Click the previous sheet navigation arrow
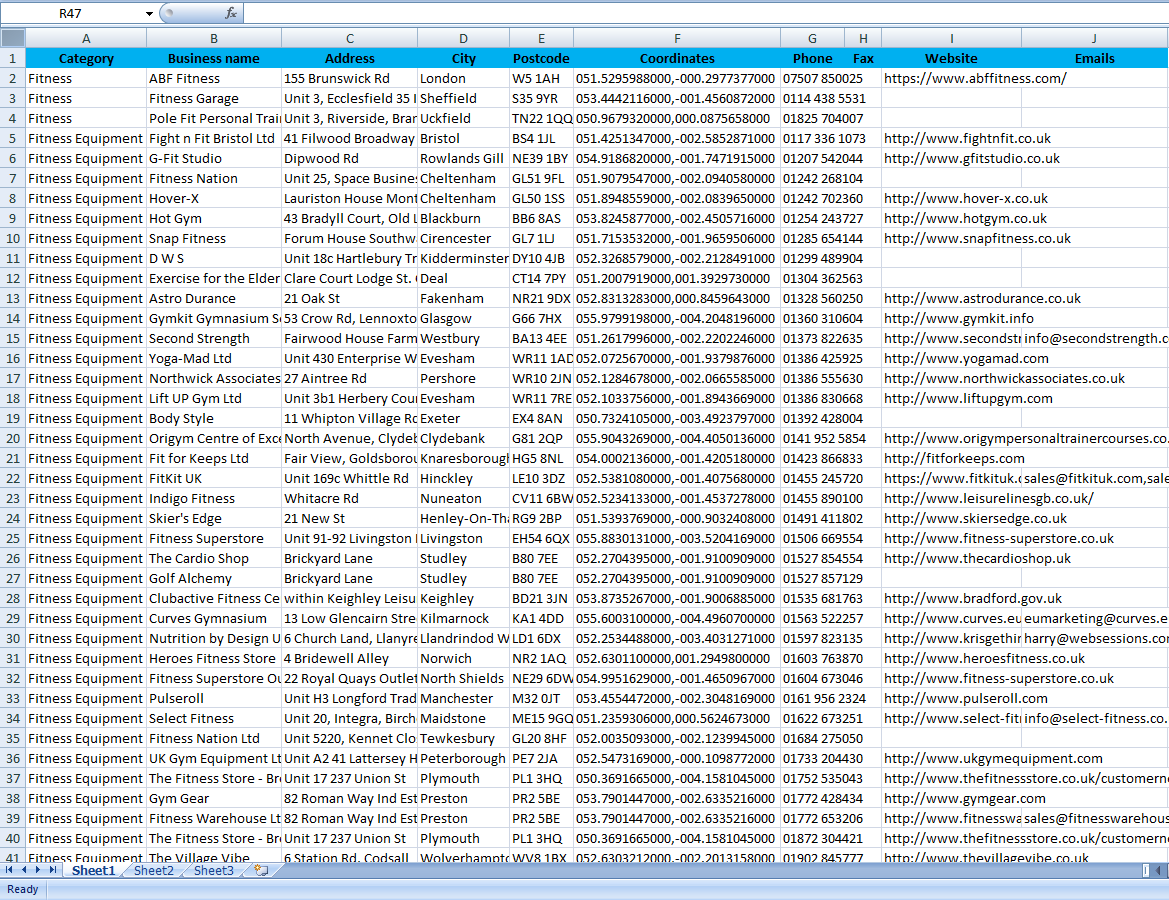The image size is (1169, 900). tap(24, 871)
